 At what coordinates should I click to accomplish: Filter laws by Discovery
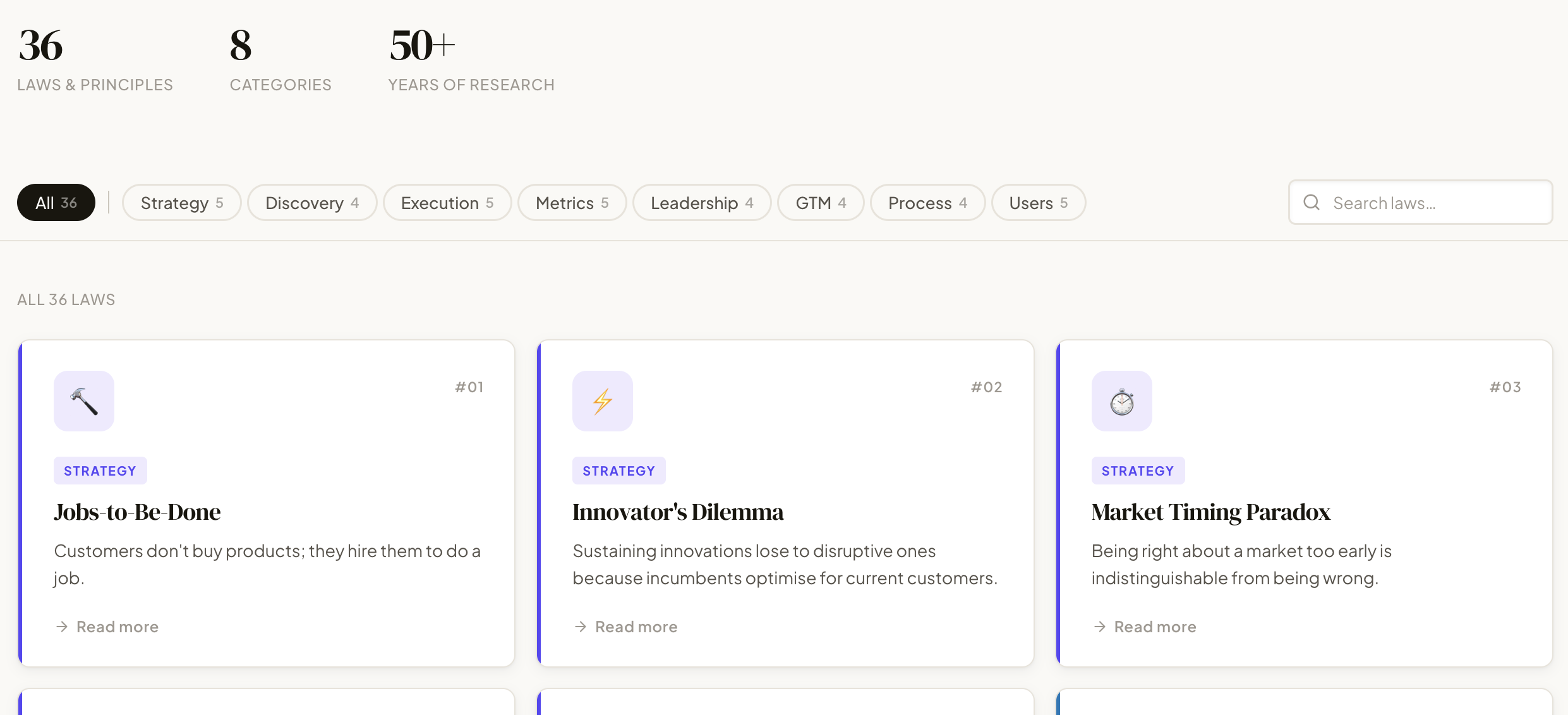(312, 203)
